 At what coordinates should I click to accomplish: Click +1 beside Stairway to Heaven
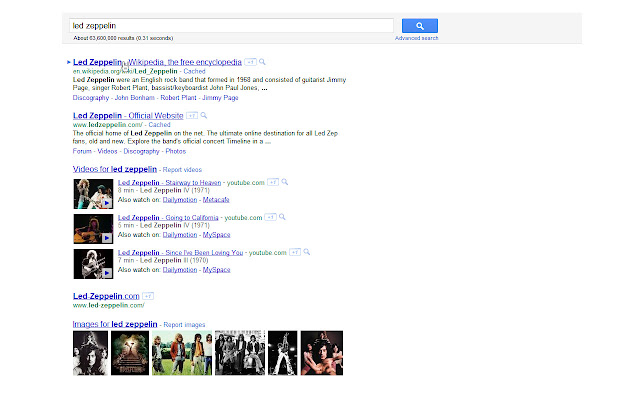(x=273, y=182)
